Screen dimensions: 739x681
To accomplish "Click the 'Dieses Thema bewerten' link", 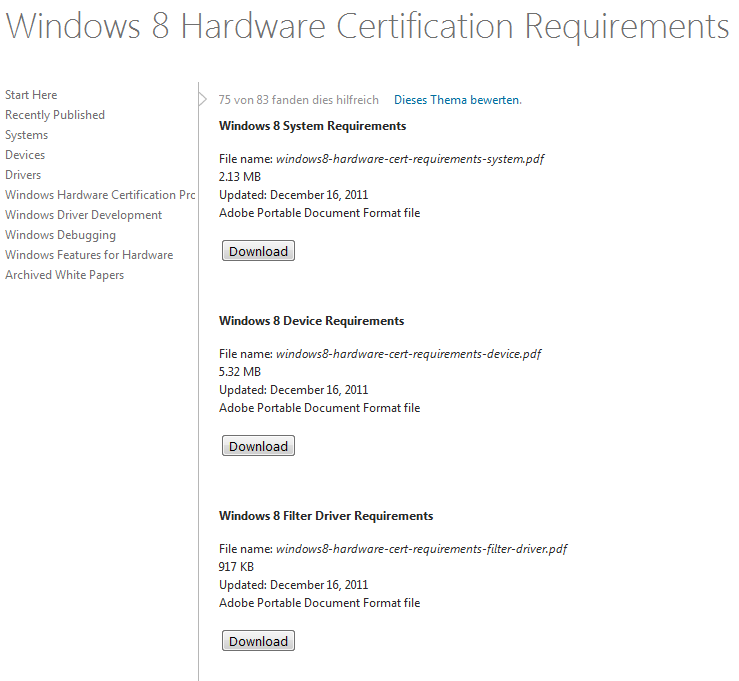I will (x=457, y=100).
